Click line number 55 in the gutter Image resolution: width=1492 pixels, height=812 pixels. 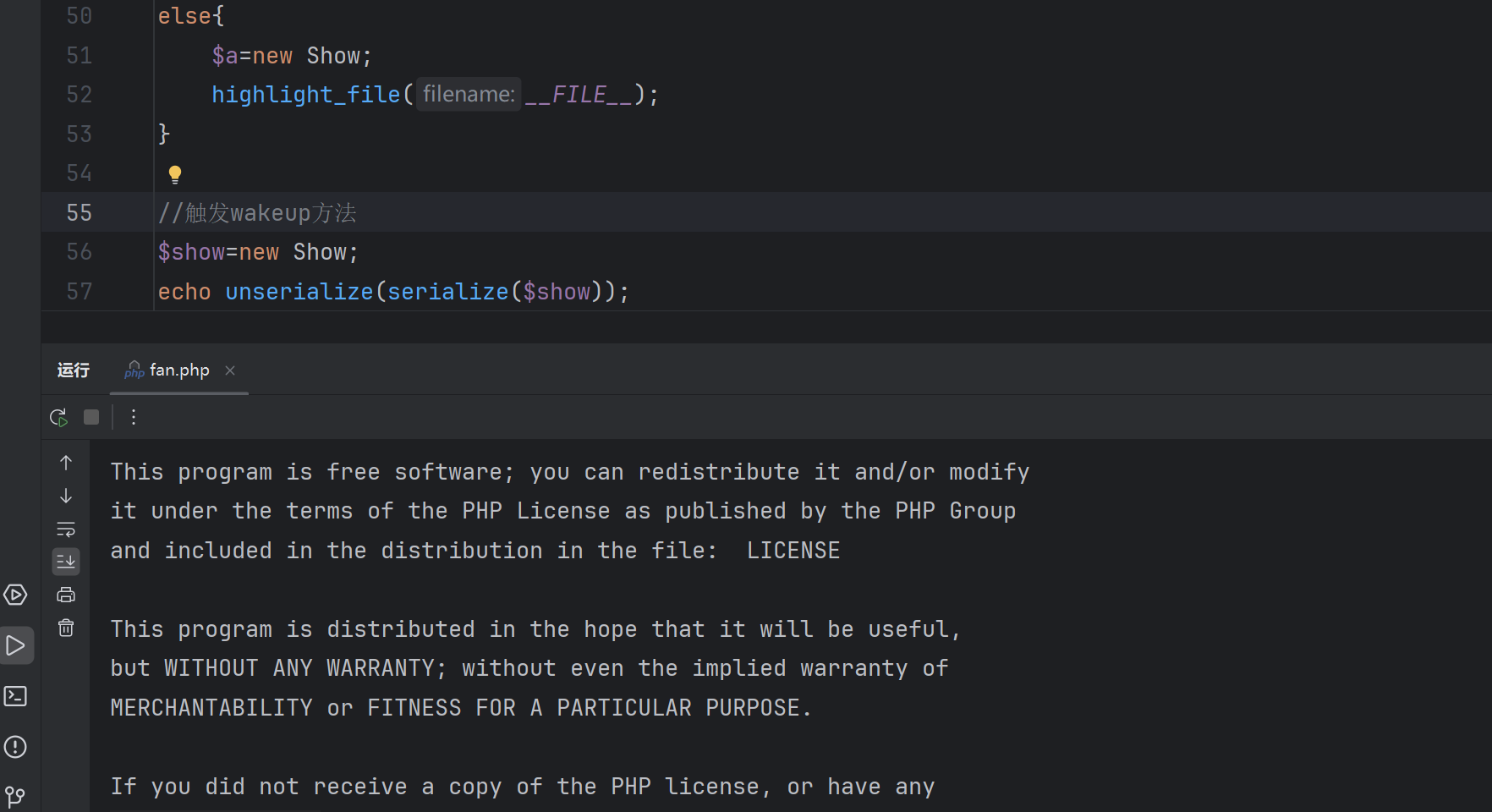(80, 212)
